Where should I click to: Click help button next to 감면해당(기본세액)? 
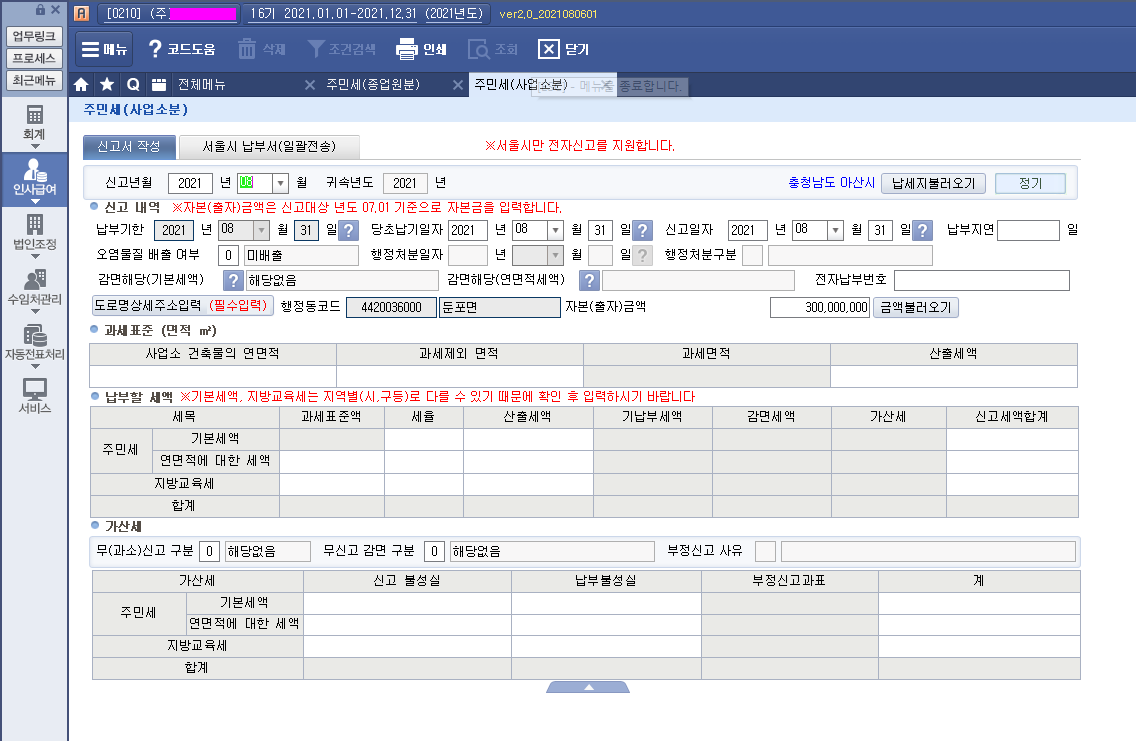click(232, 280)
